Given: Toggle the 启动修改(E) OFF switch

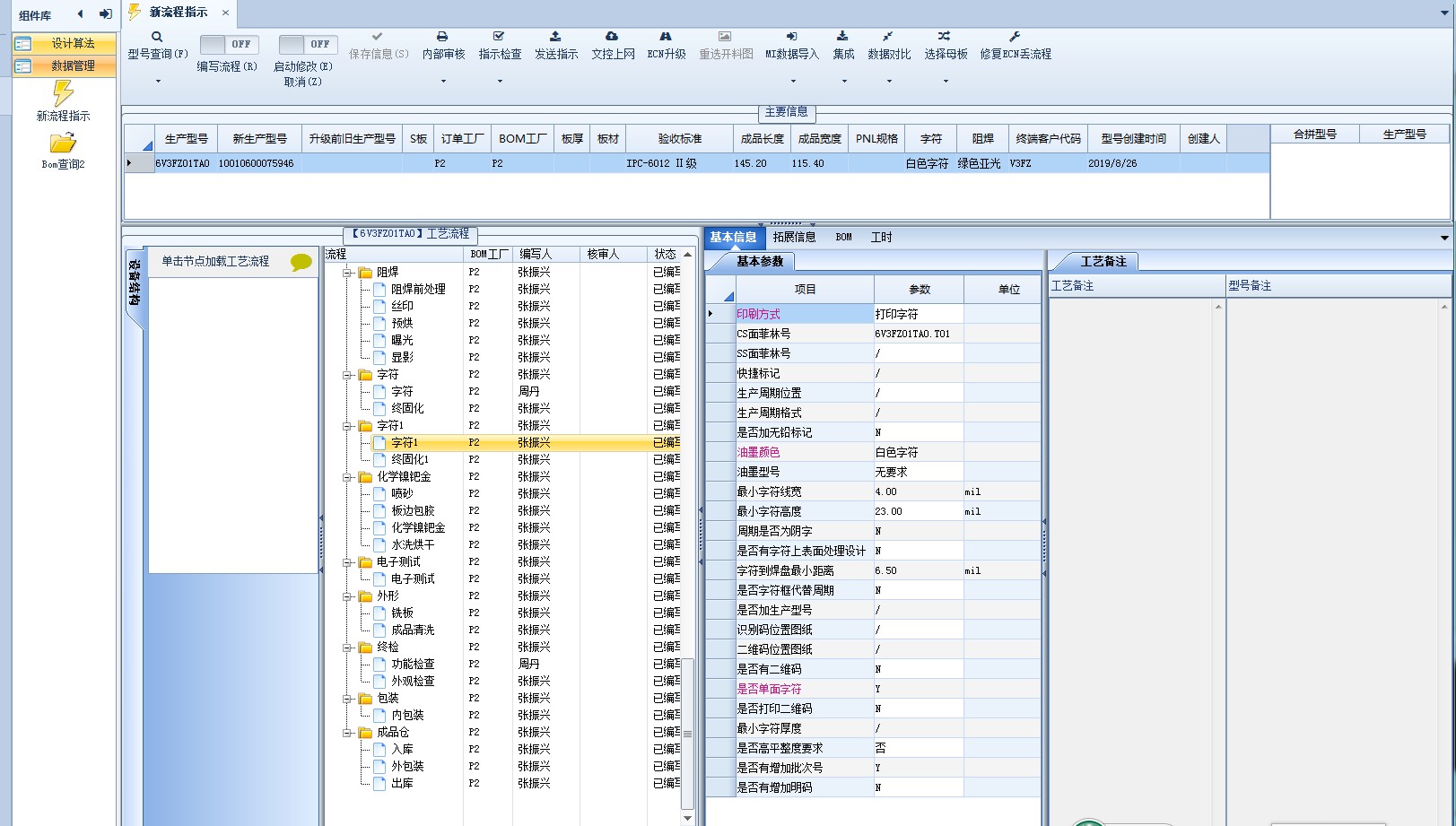Looking at the screenshot, I should [308, 44].
